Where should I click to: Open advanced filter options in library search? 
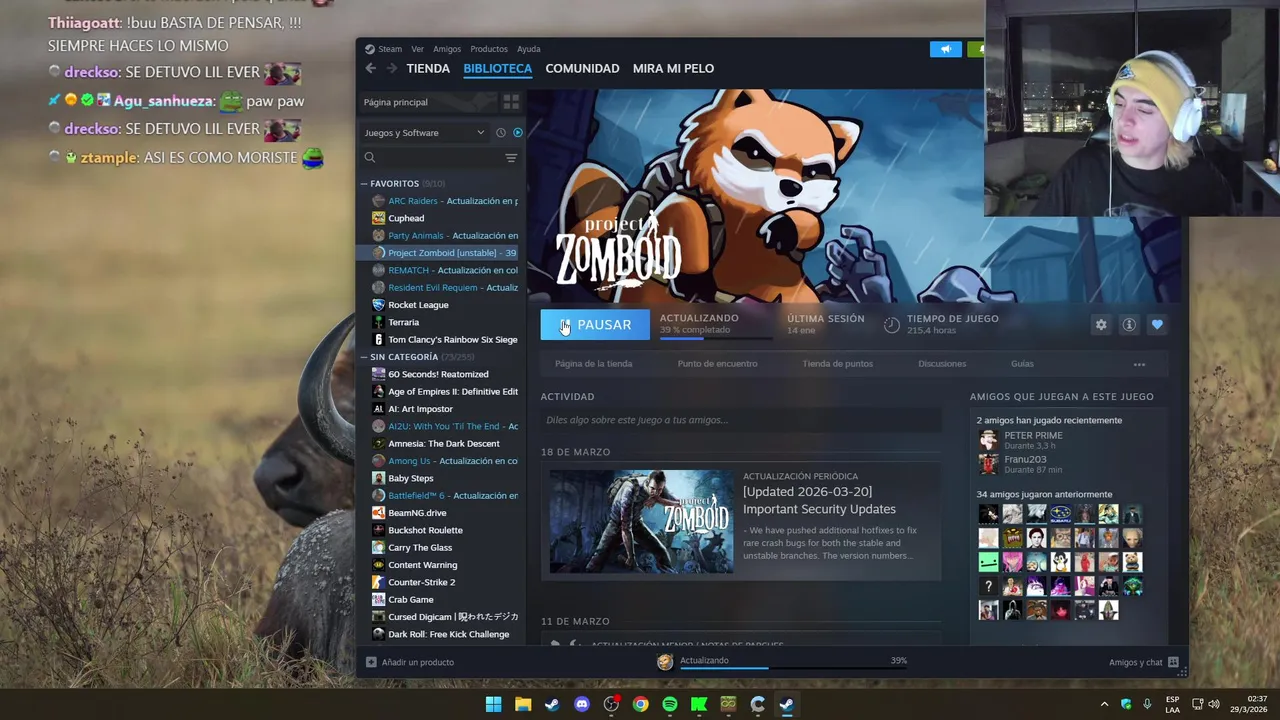(511, 157)
